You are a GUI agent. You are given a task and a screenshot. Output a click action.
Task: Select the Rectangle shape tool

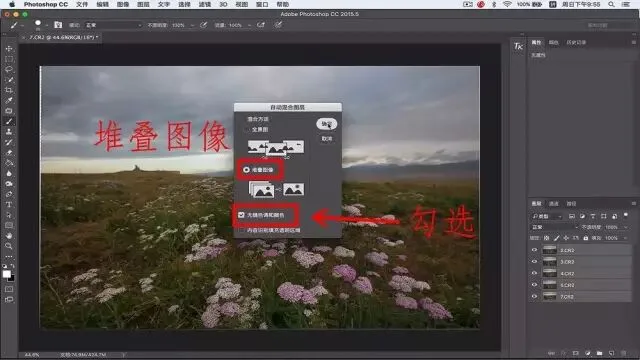(x=9, y=225)
